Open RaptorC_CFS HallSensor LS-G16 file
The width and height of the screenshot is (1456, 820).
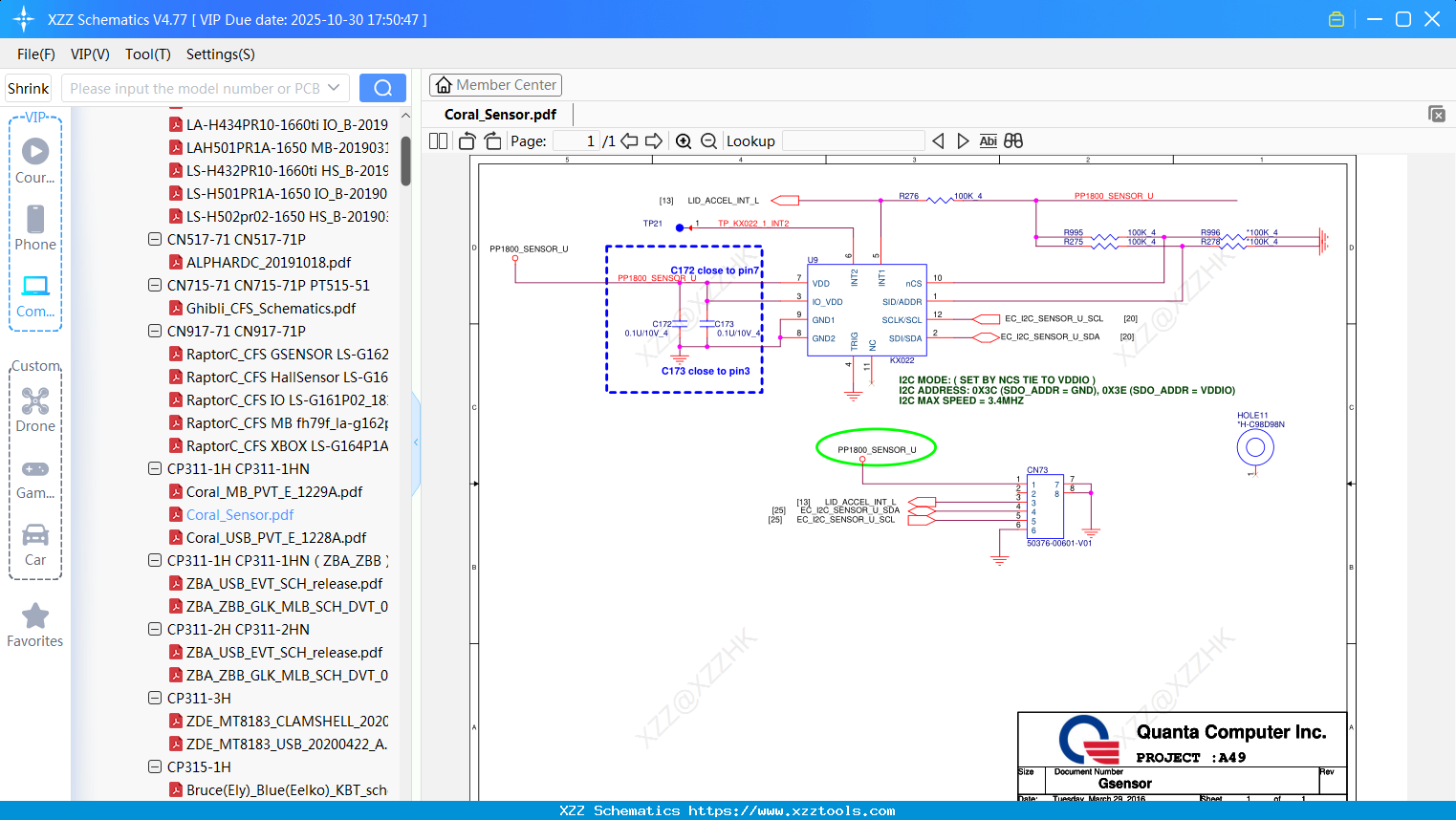[x=287, y=377]
